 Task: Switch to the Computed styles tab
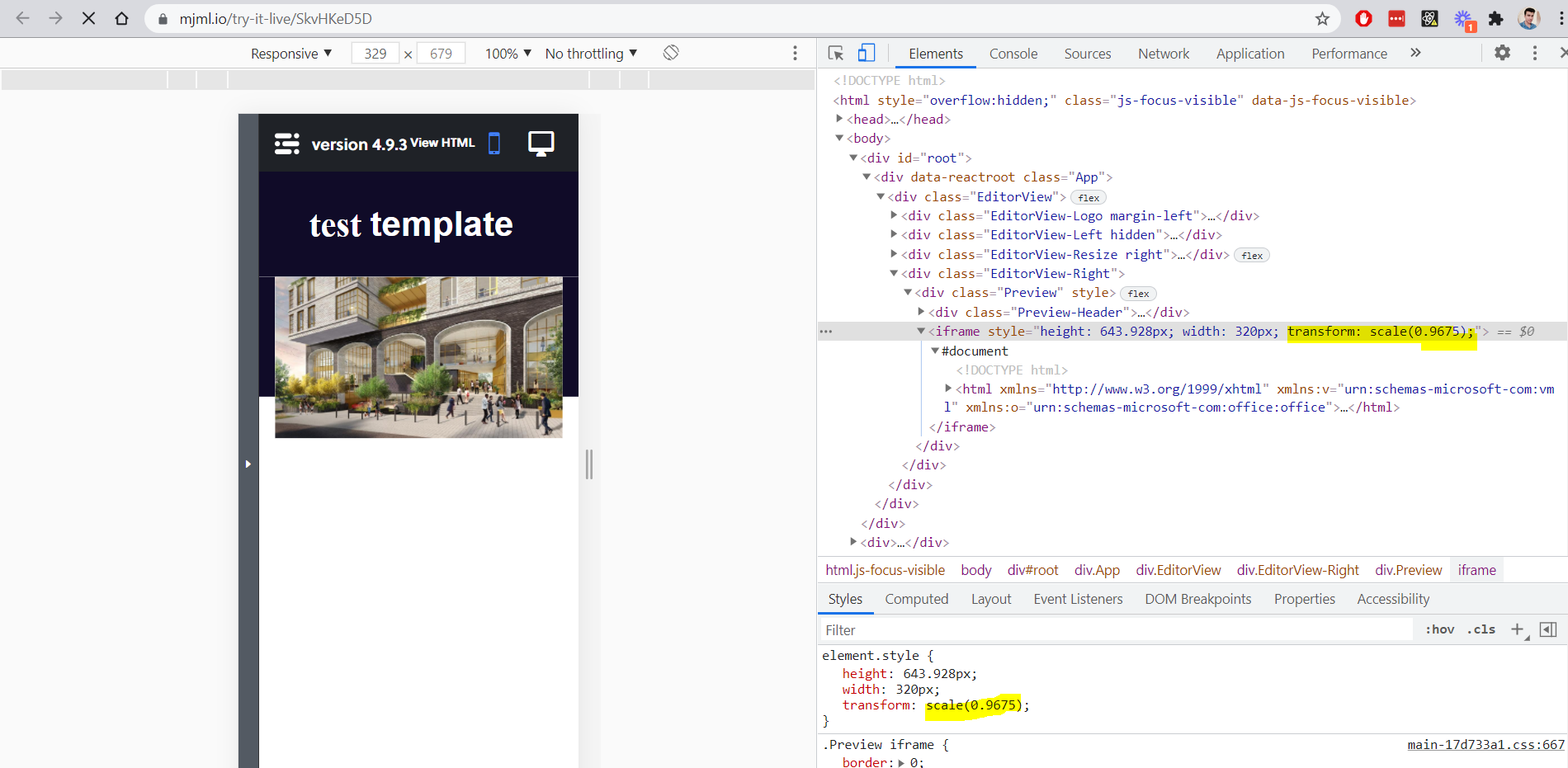[917, 599]
